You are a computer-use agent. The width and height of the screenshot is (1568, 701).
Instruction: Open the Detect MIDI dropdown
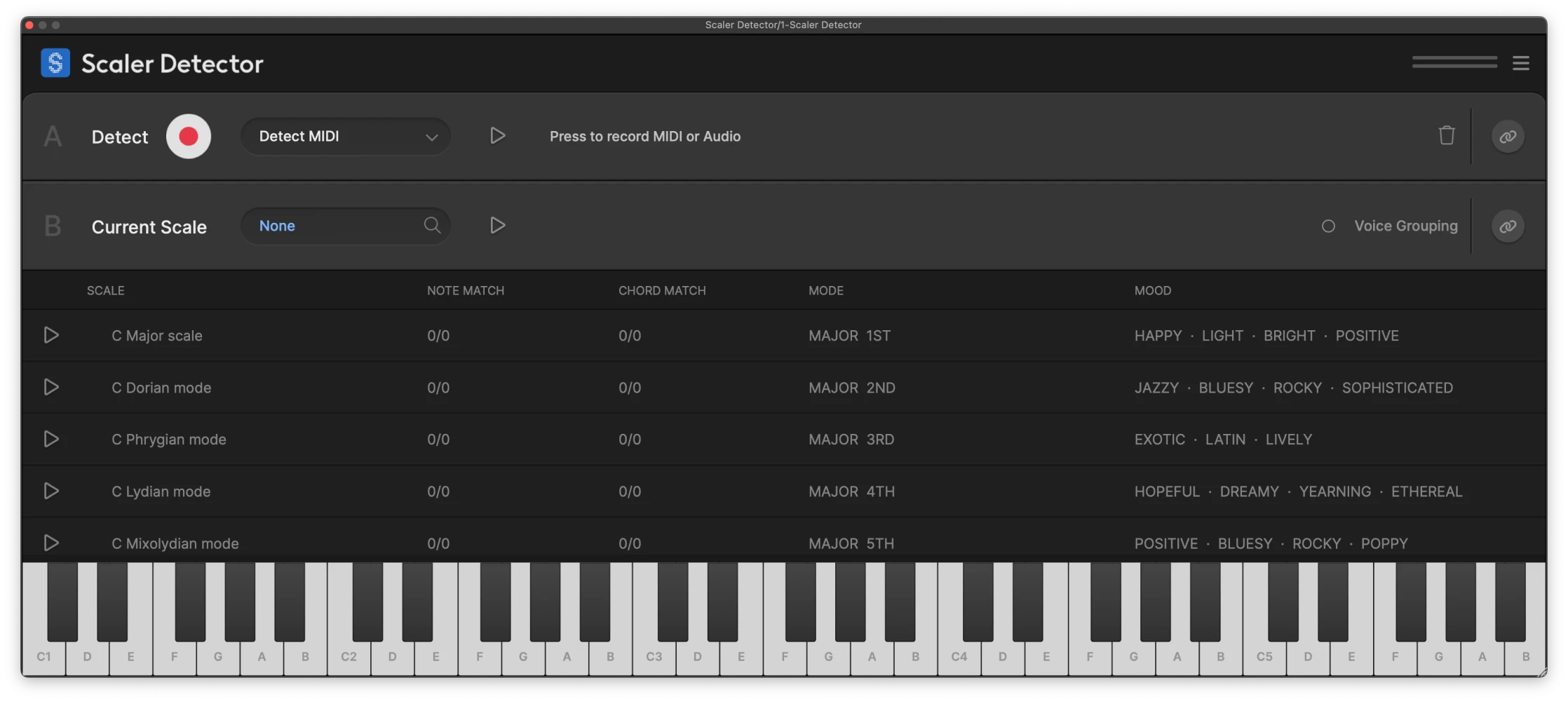(x=345, y=136)
